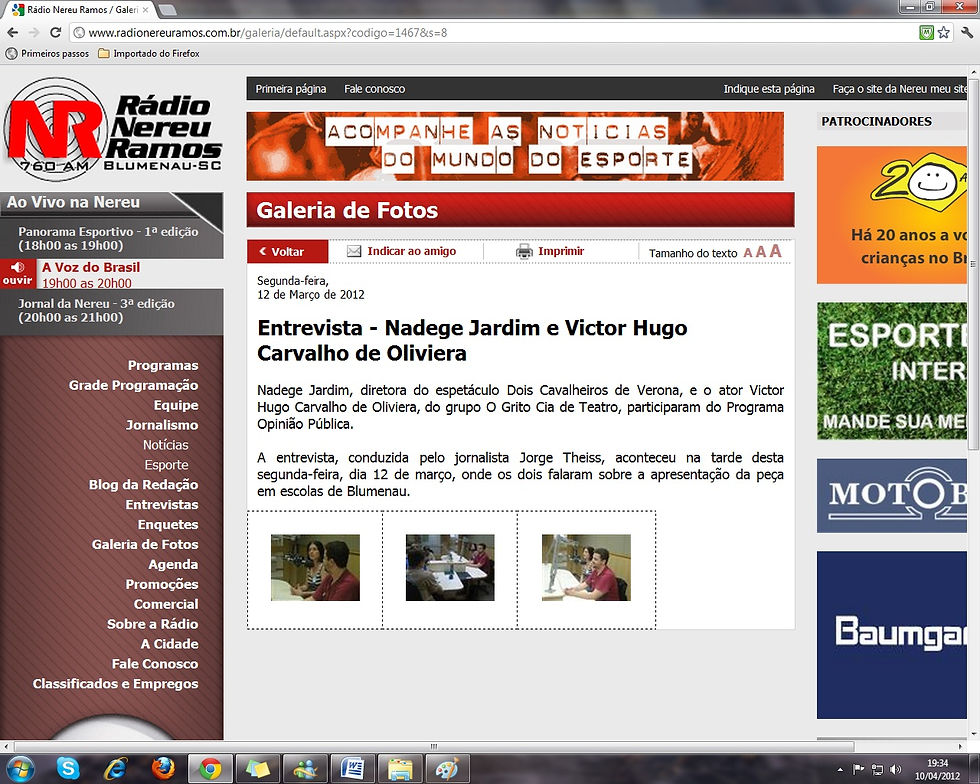Screen dimensions: 980x784
Task: Open Microsoft Word from the taskbar
Action: pos(352,768)
